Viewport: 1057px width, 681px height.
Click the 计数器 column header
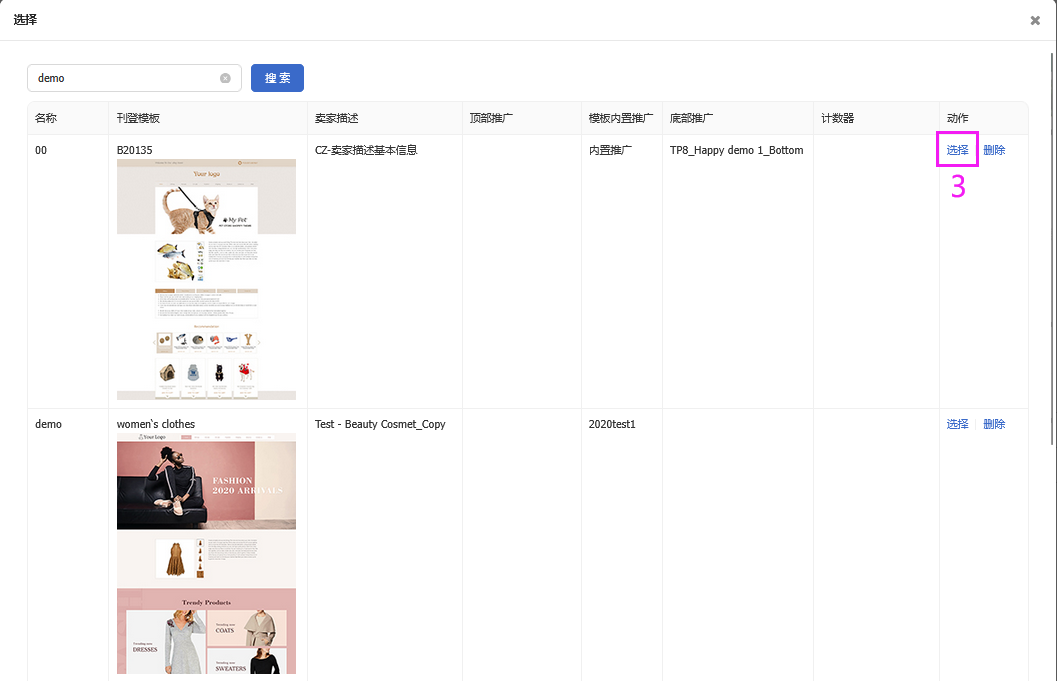click(838, 118)
